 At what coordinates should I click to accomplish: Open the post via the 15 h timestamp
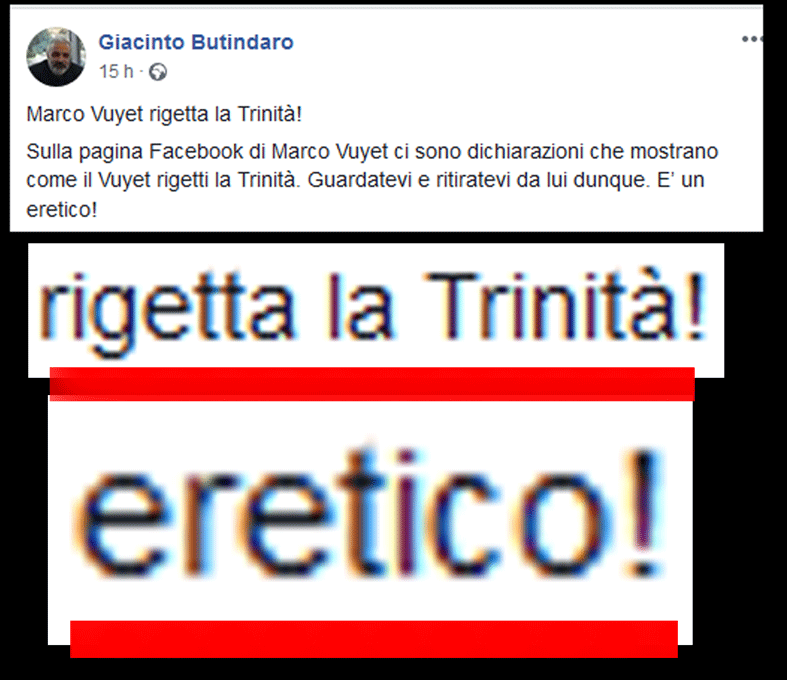pyautogui.click(x=116, y=72)
